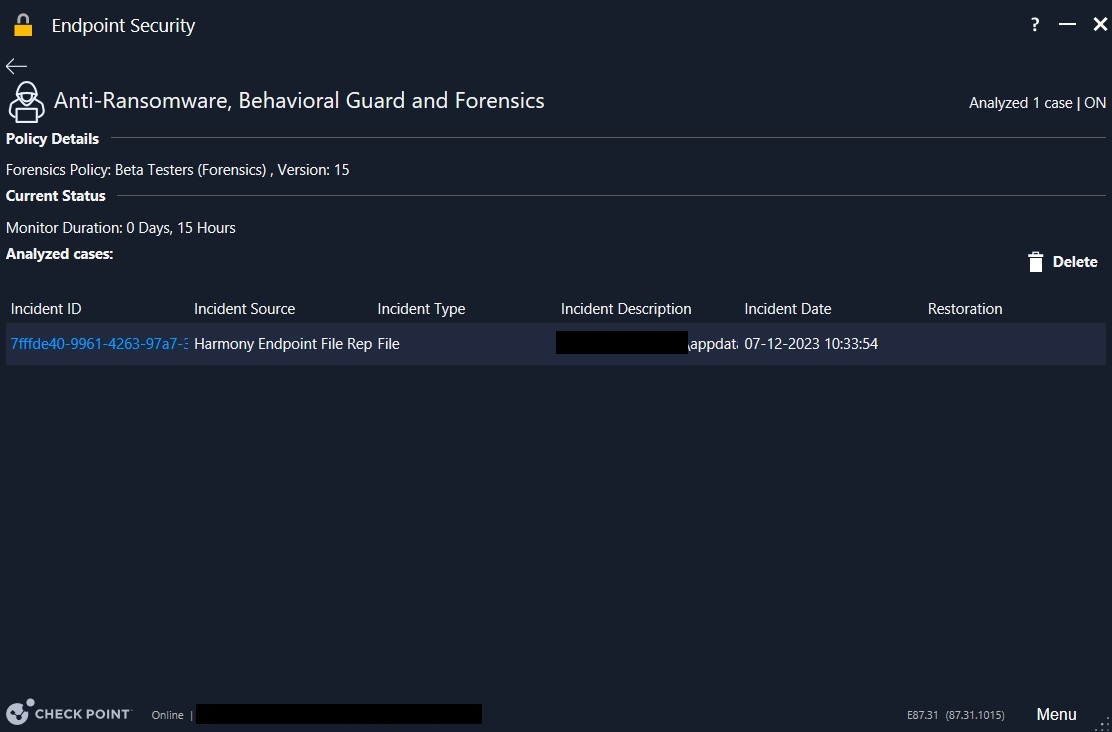Viewport: 1112px width, 732px height.
Task: Open incident ID 7fffde40 link
Action: click(x=98, y=344)
